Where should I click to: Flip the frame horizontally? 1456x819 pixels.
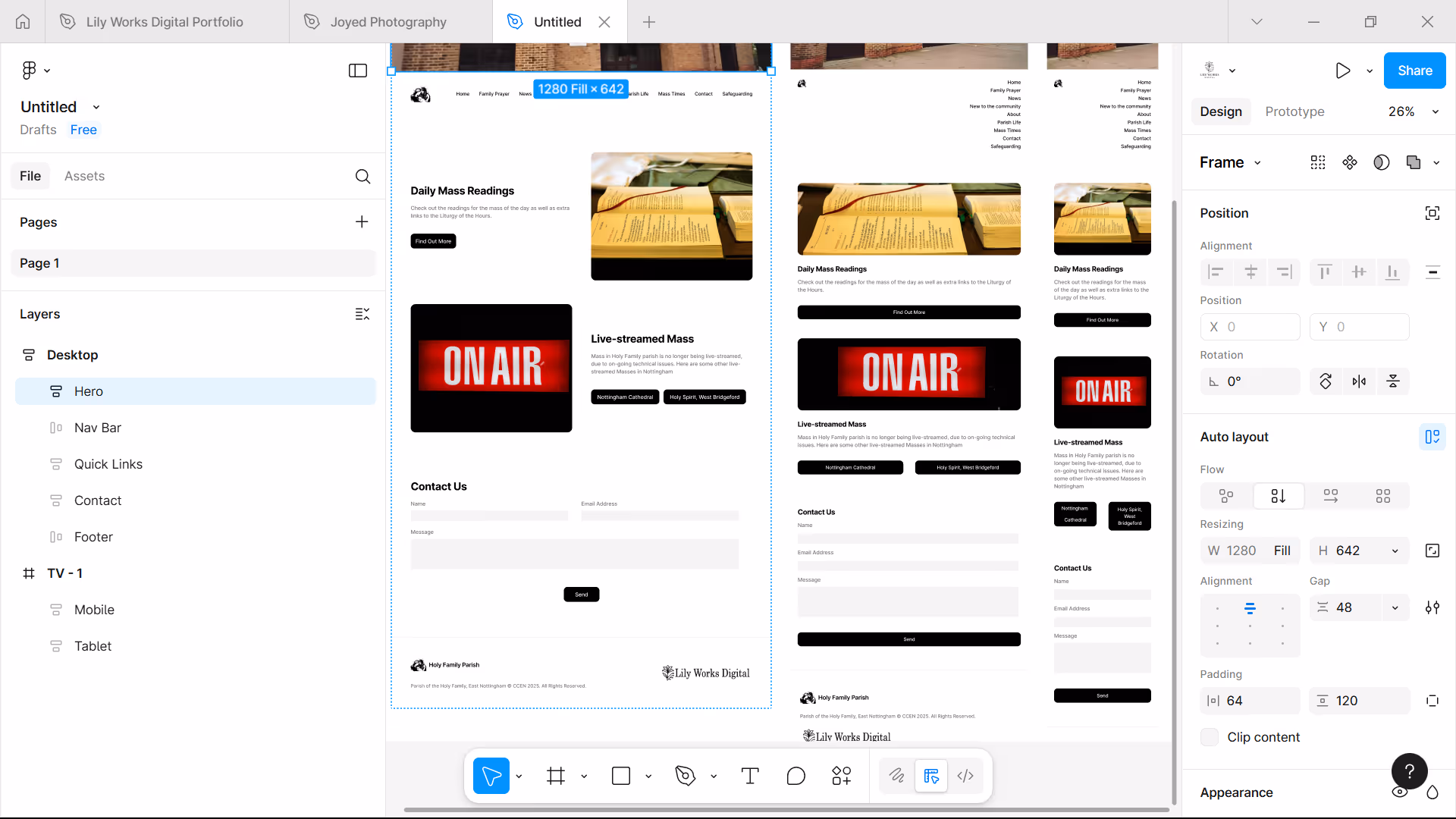(x=1359, y=381)
